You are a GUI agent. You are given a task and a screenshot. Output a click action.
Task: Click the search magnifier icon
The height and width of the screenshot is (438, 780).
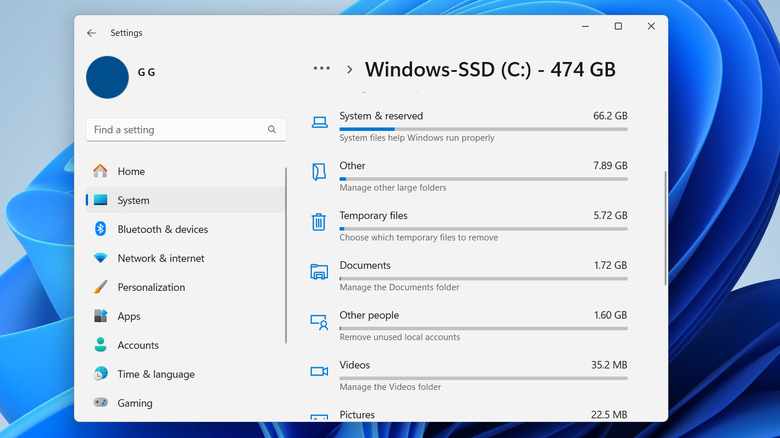coord(272,130)
